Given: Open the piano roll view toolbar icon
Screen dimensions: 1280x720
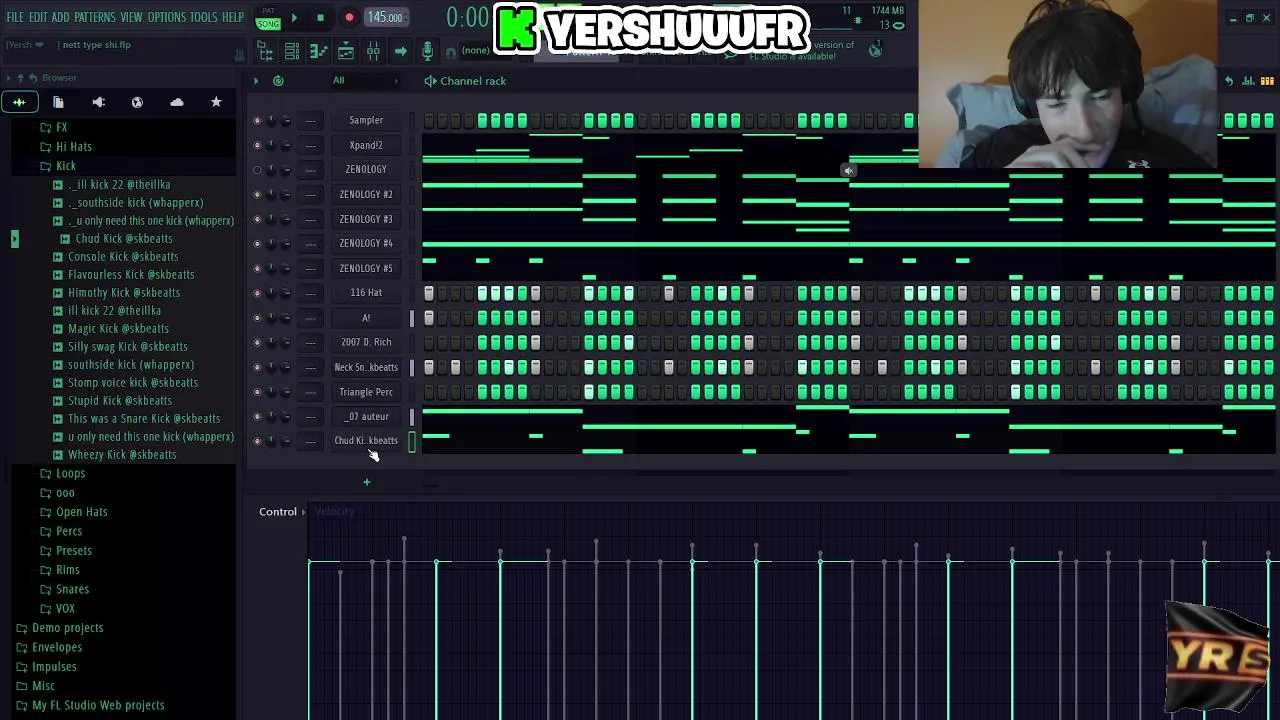Looking at the screenshot, I should coord(318,51).
